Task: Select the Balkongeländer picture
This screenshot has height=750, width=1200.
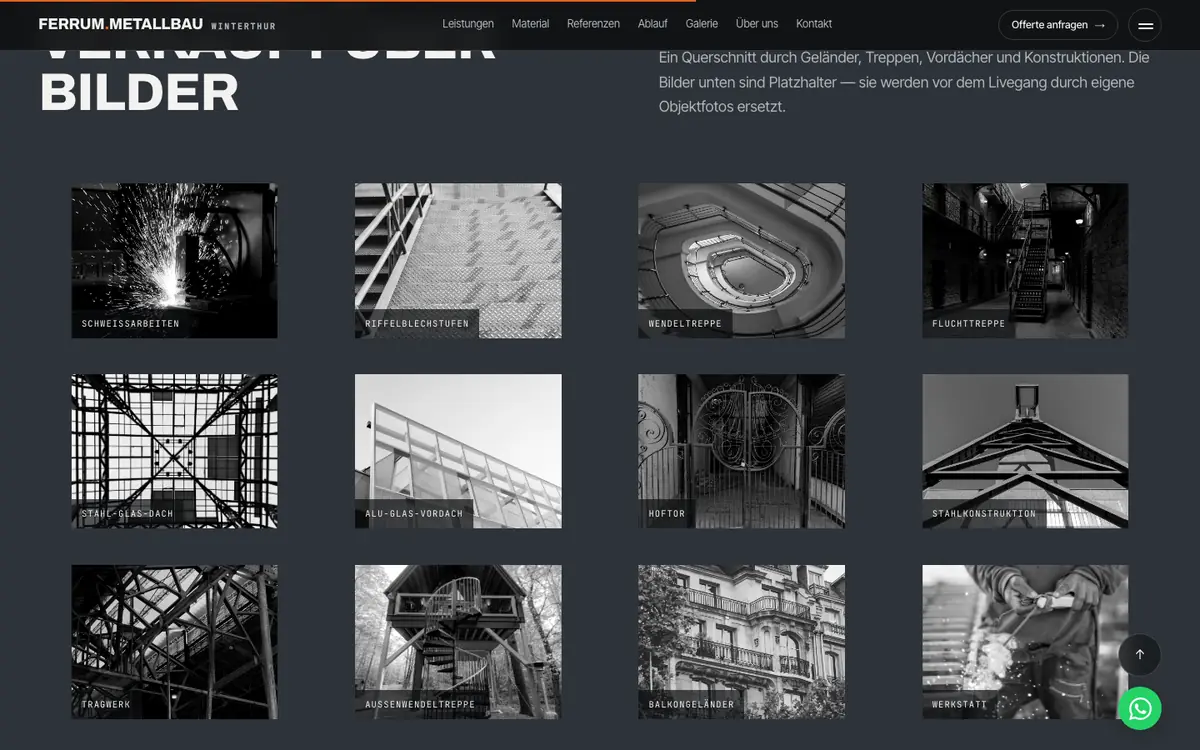Action: [742, 642]
